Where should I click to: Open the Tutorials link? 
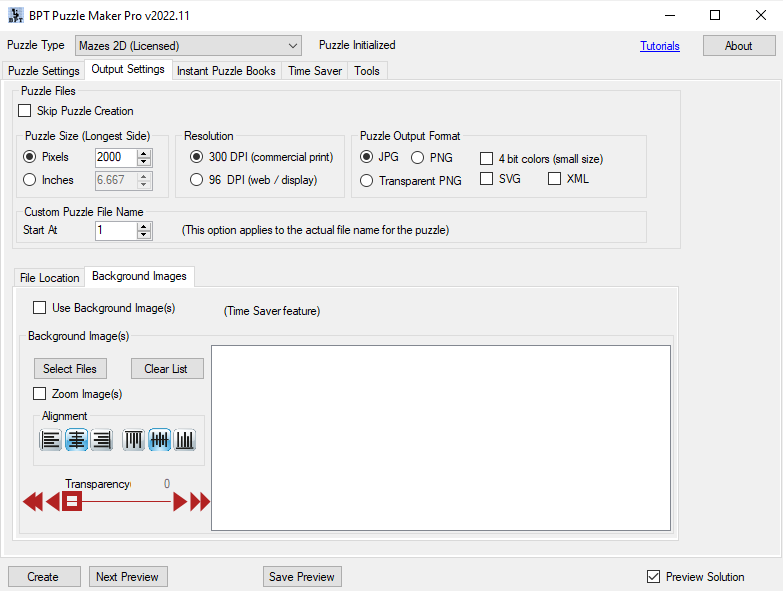(x=660, y=46)
